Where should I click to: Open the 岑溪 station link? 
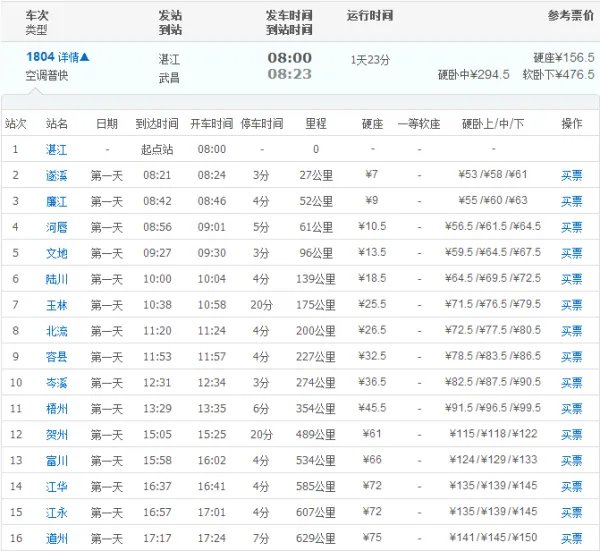(57, 383)
